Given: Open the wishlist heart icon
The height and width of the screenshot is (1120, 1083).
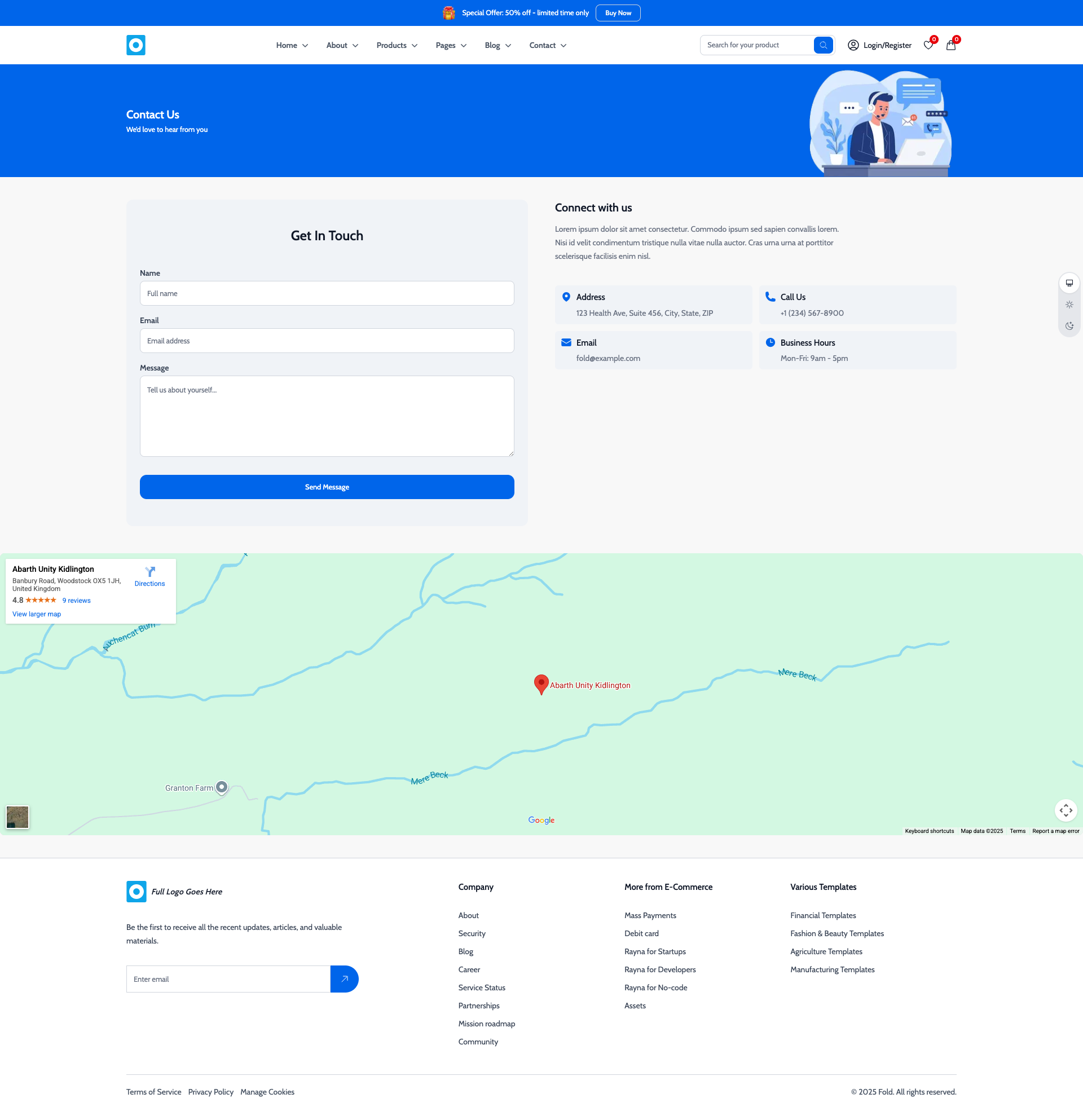Looking at the screenshot, I should (x=928, y=45).
